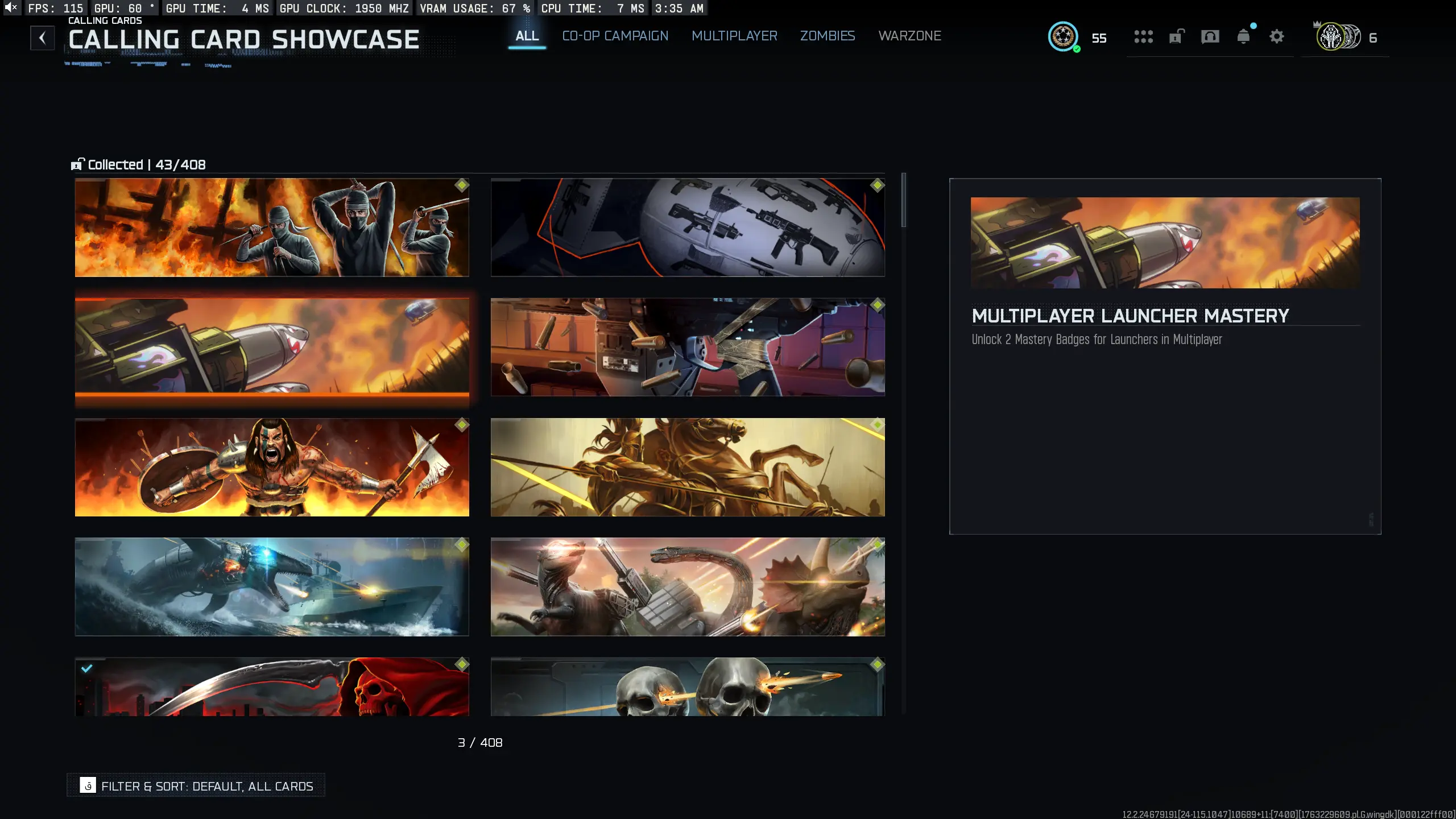Click the calling card list scrollbar

[904, 200]
